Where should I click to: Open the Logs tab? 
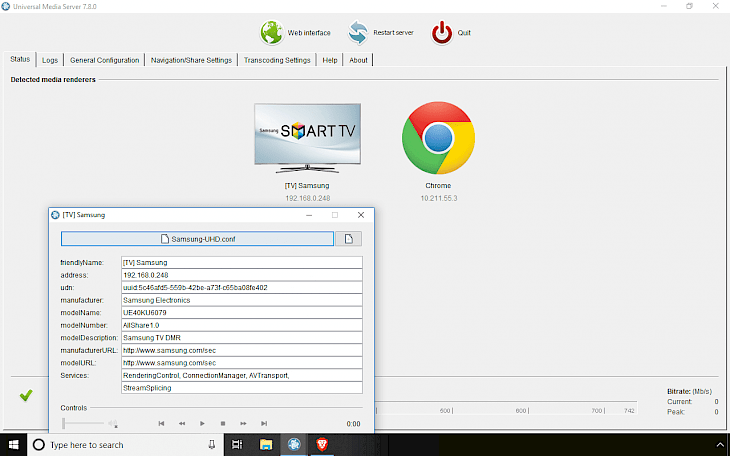(50, 60)
